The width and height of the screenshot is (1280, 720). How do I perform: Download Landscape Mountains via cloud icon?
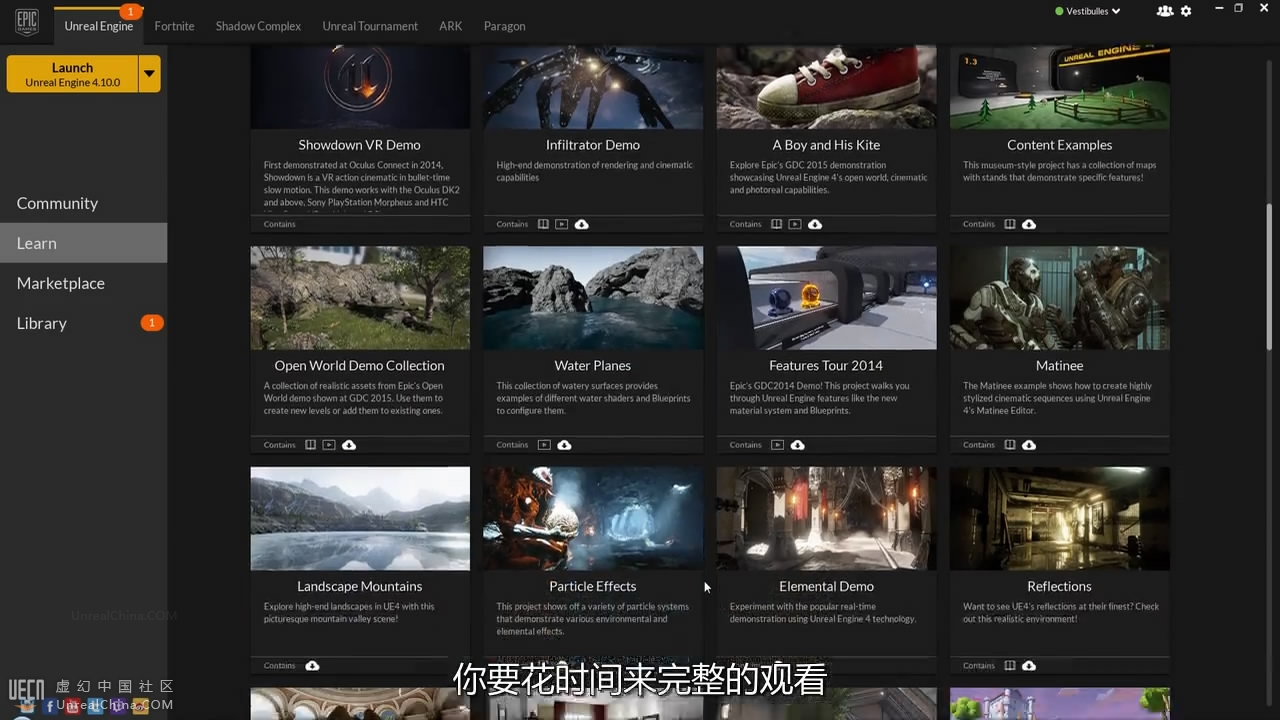pyautogui.click(x=312, y=666)
